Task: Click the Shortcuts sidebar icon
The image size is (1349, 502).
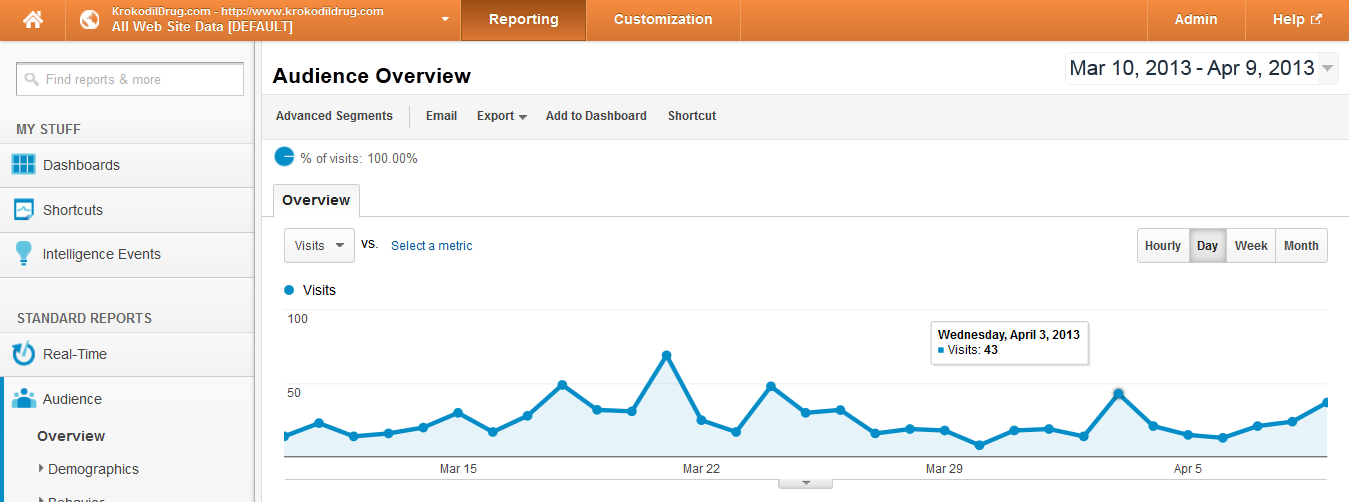Action: click(24, 210)
